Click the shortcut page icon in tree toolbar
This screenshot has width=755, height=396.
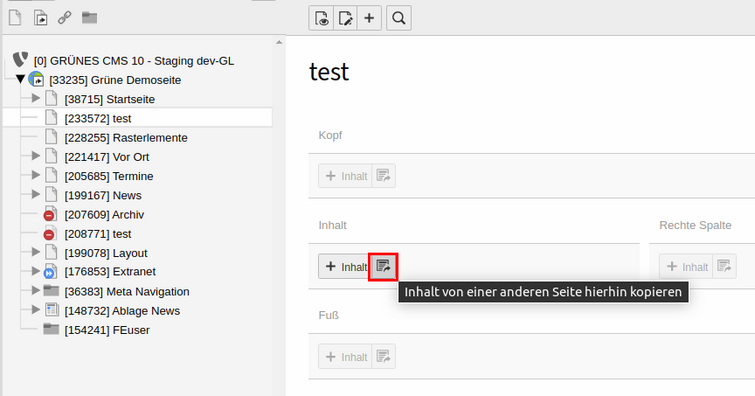click(x=40, y=18)
